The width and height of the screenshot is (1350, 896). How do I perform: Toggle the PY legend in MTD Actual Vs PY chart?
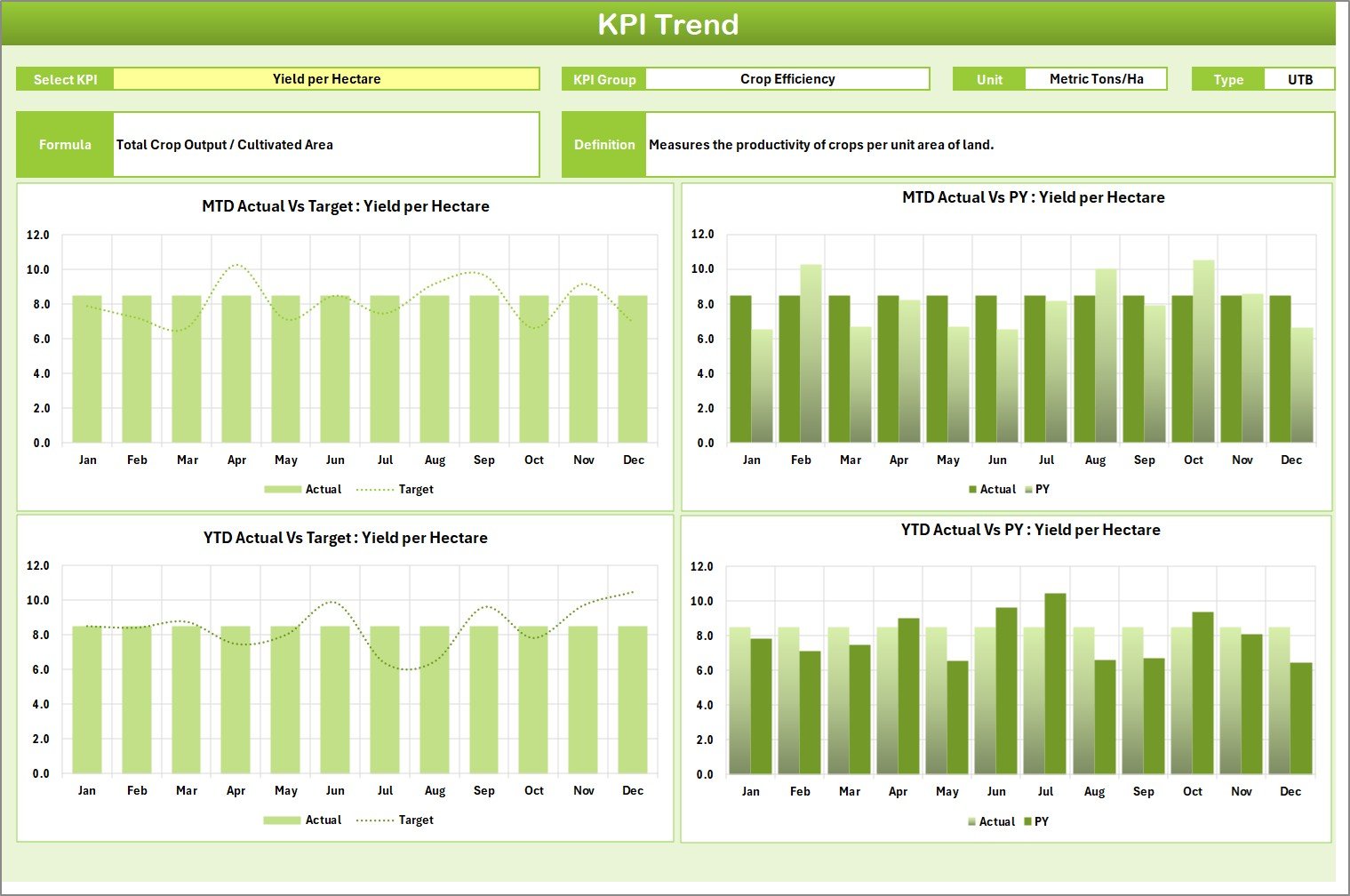[1038, 489]
